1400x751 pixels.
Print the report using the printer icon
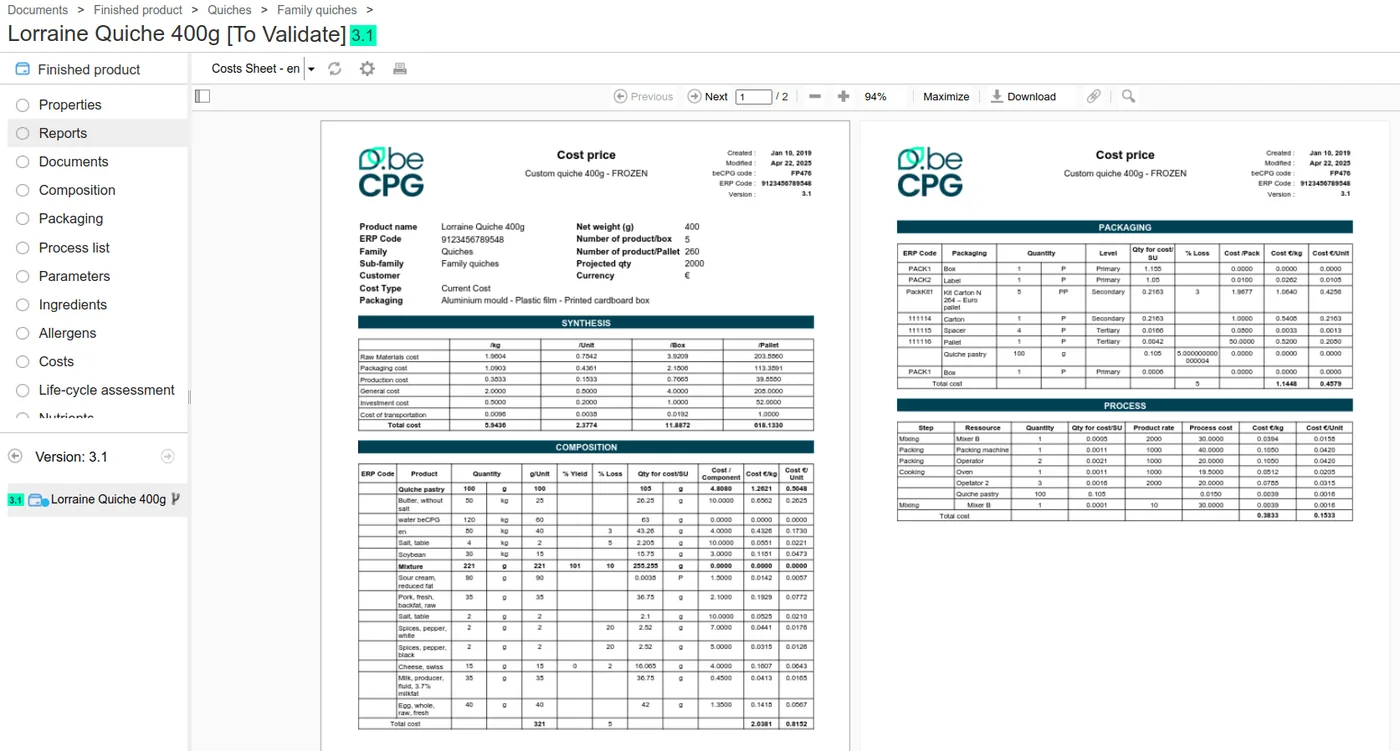[x=400, y=69]
